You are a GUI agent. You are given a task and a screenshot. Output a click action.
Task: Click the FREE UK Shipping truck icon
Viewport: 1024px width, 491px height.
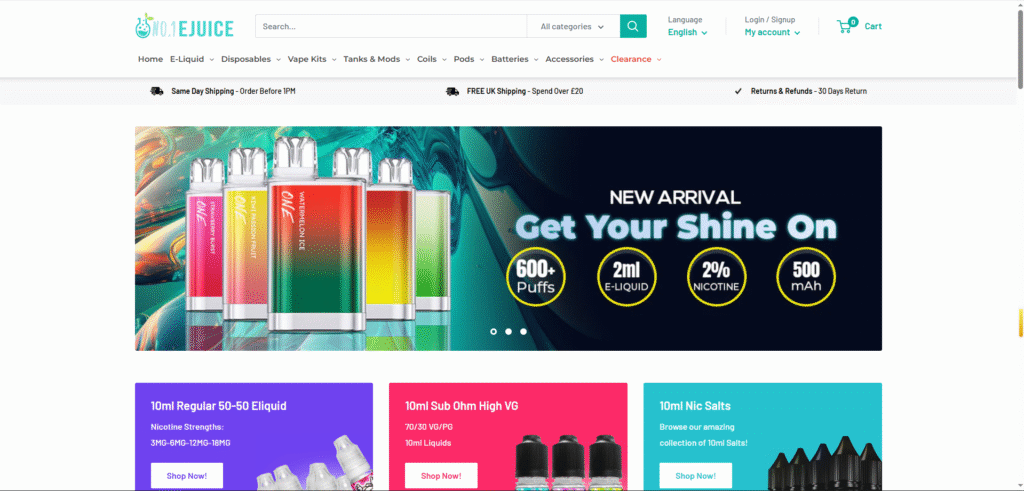coord(453,91)
